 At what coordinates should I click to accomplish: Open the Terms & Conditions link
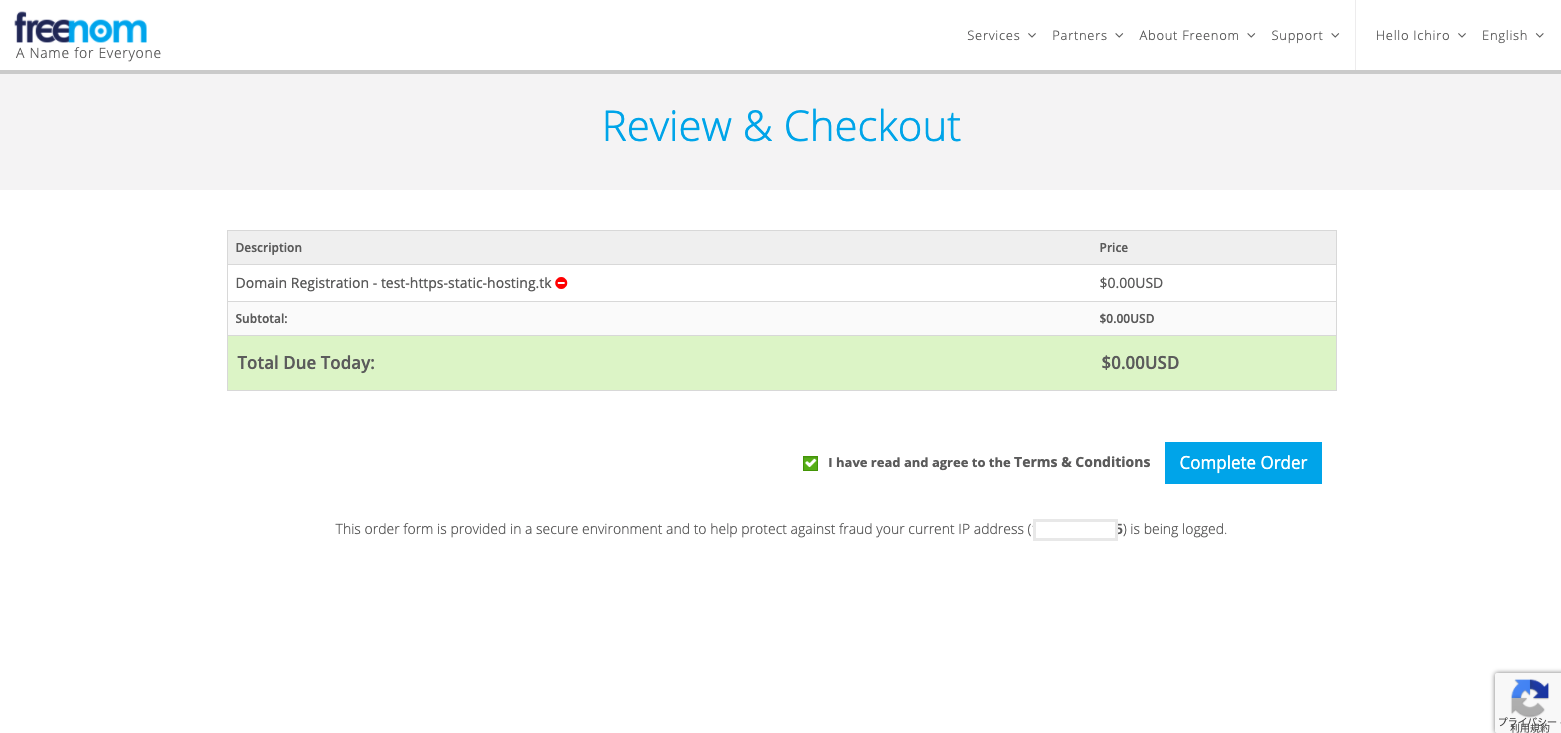click(x=1082, y=462)
